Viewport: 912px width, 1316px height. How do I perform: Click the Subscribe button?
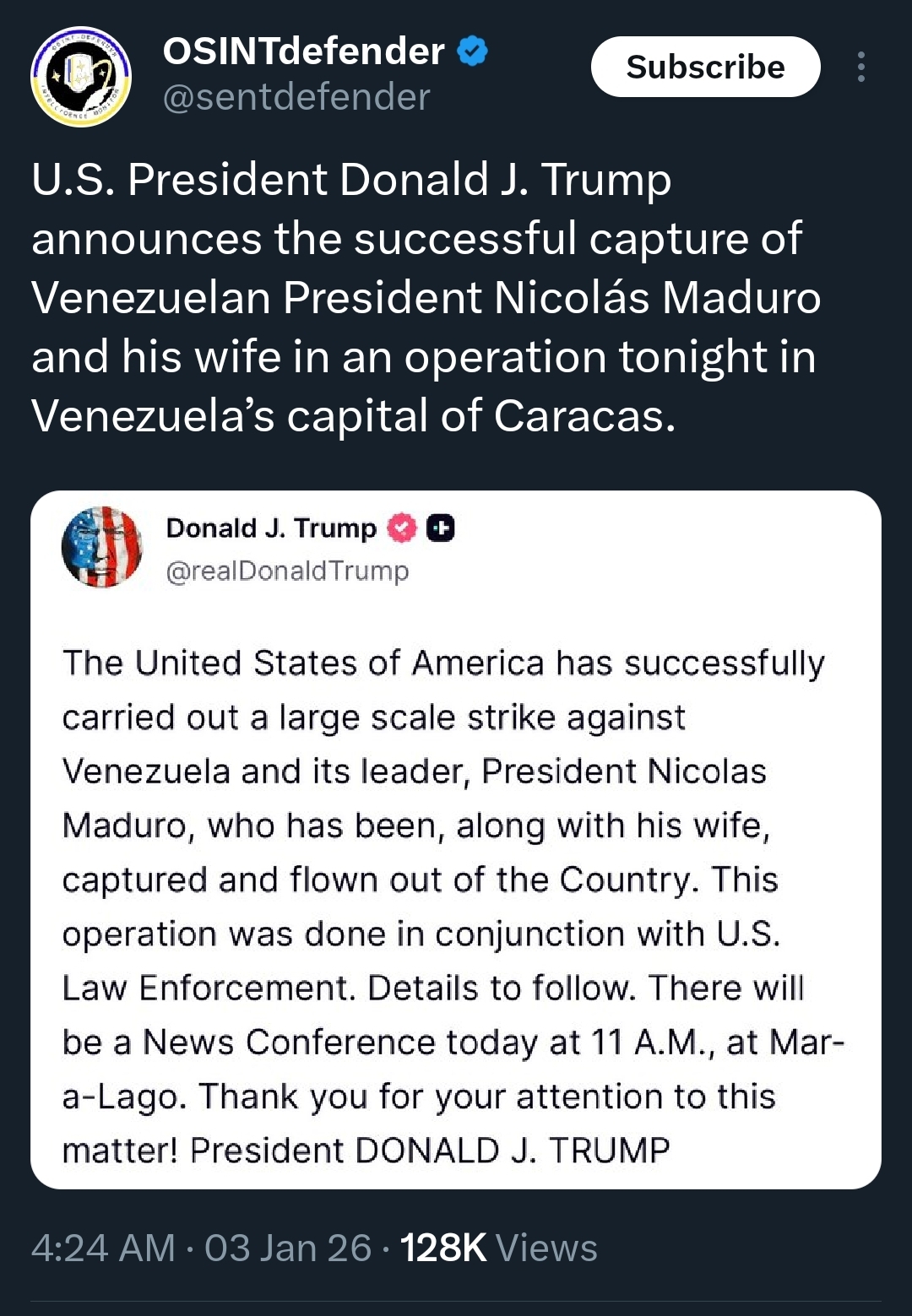click(705, 67)
